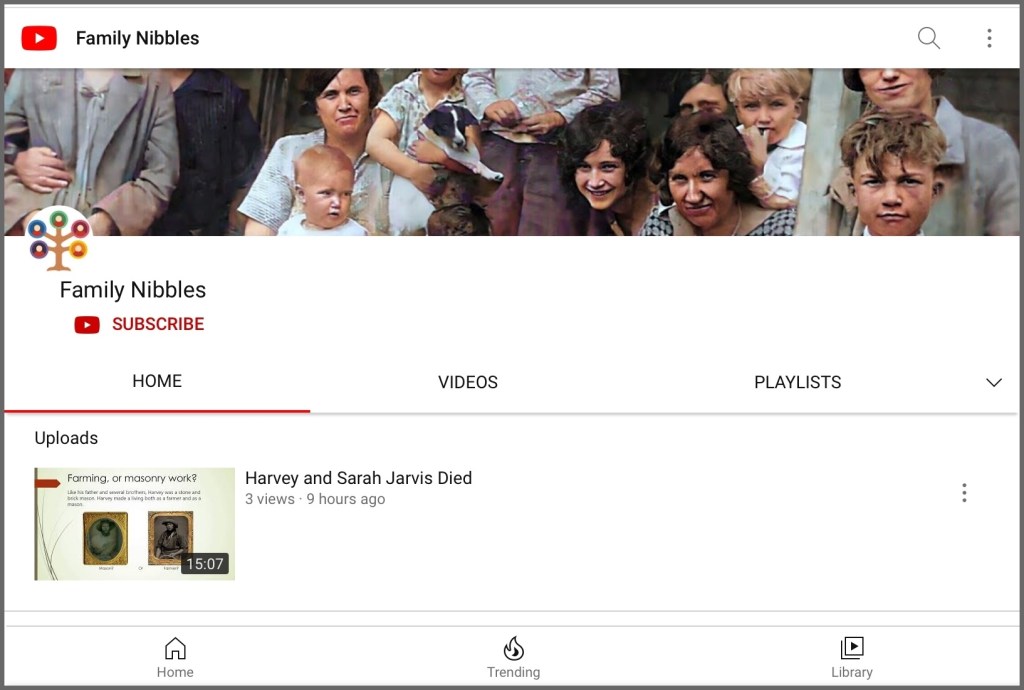This screenshot has height=690, width=1024.
Task: Click the red YouTube icon beside Subscribe
Action: tap(87, 324)
